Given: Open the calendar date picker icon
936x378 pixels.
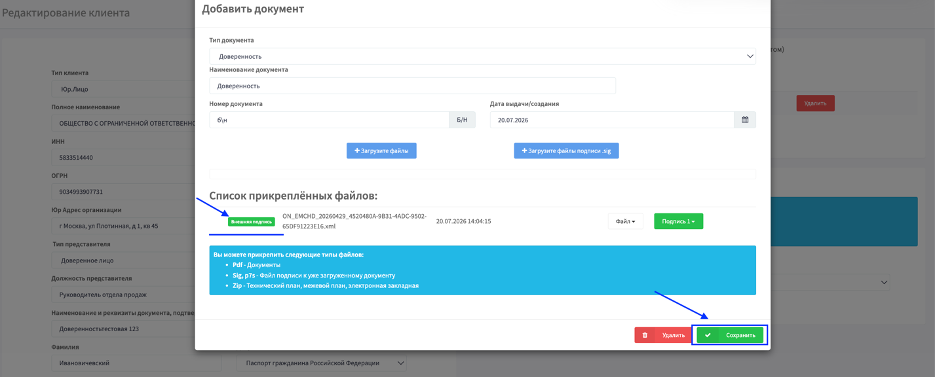Looking at the screenshot, I should coord(745,119).
